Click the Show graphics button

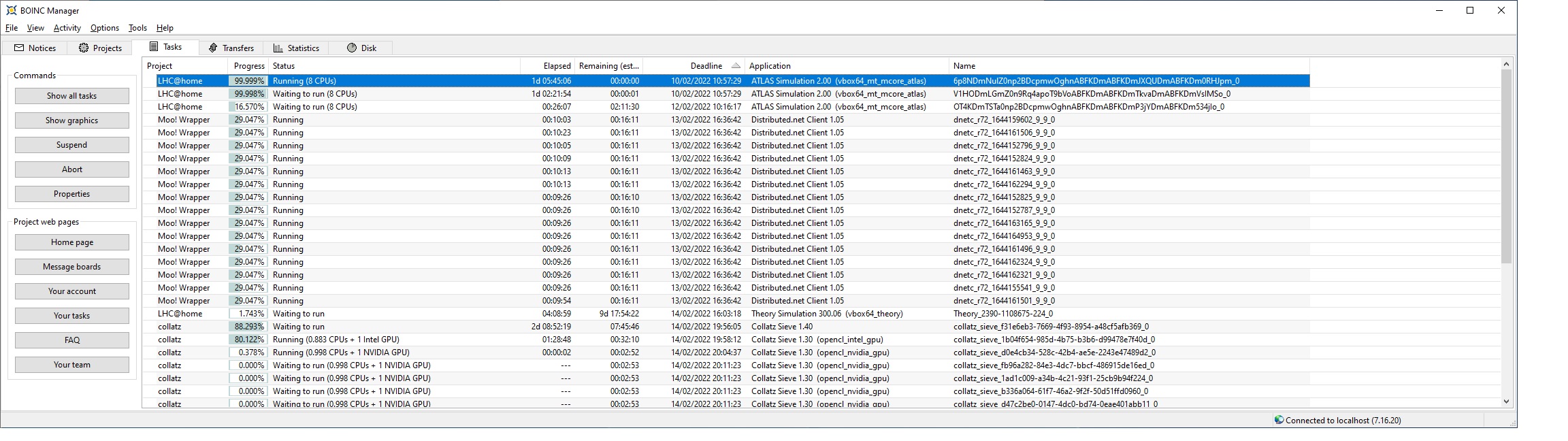72,120
